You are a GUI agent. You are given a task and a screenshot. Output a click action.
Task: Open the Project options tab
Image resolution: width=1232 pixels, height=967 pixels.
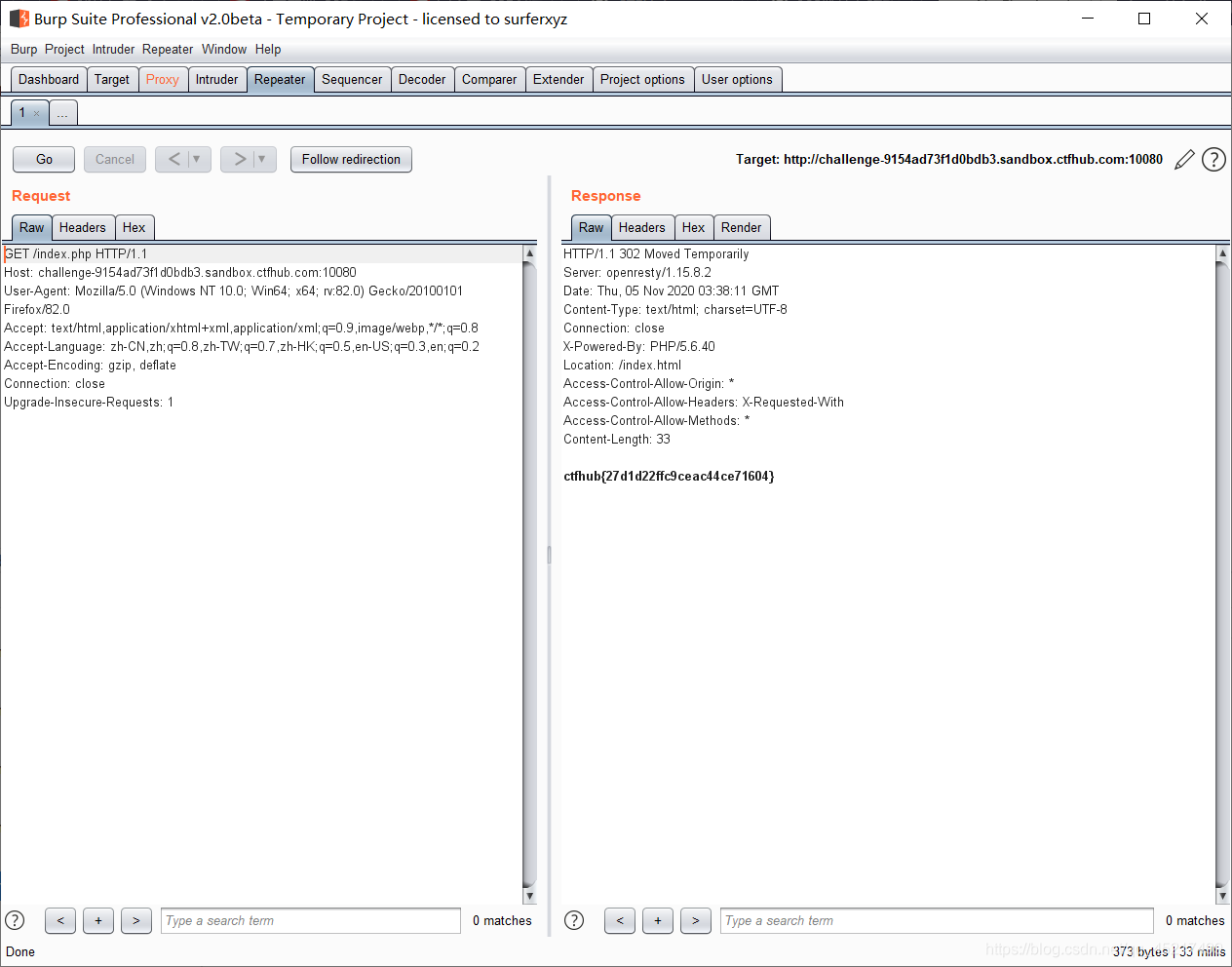click(x=642, y=80)
